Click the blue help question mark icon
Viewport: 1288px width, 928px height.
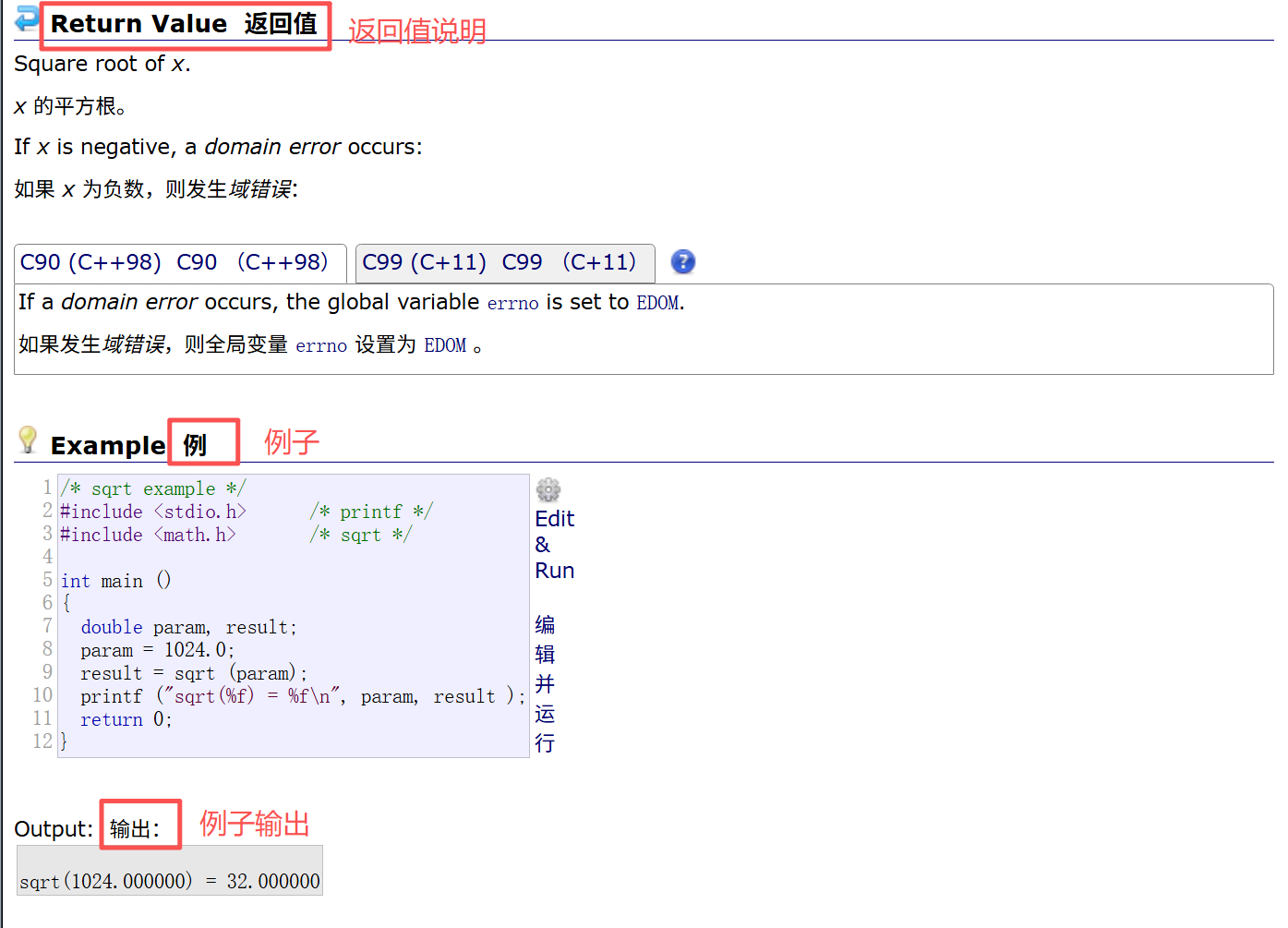pyautogui.click(x=683, y=262)
